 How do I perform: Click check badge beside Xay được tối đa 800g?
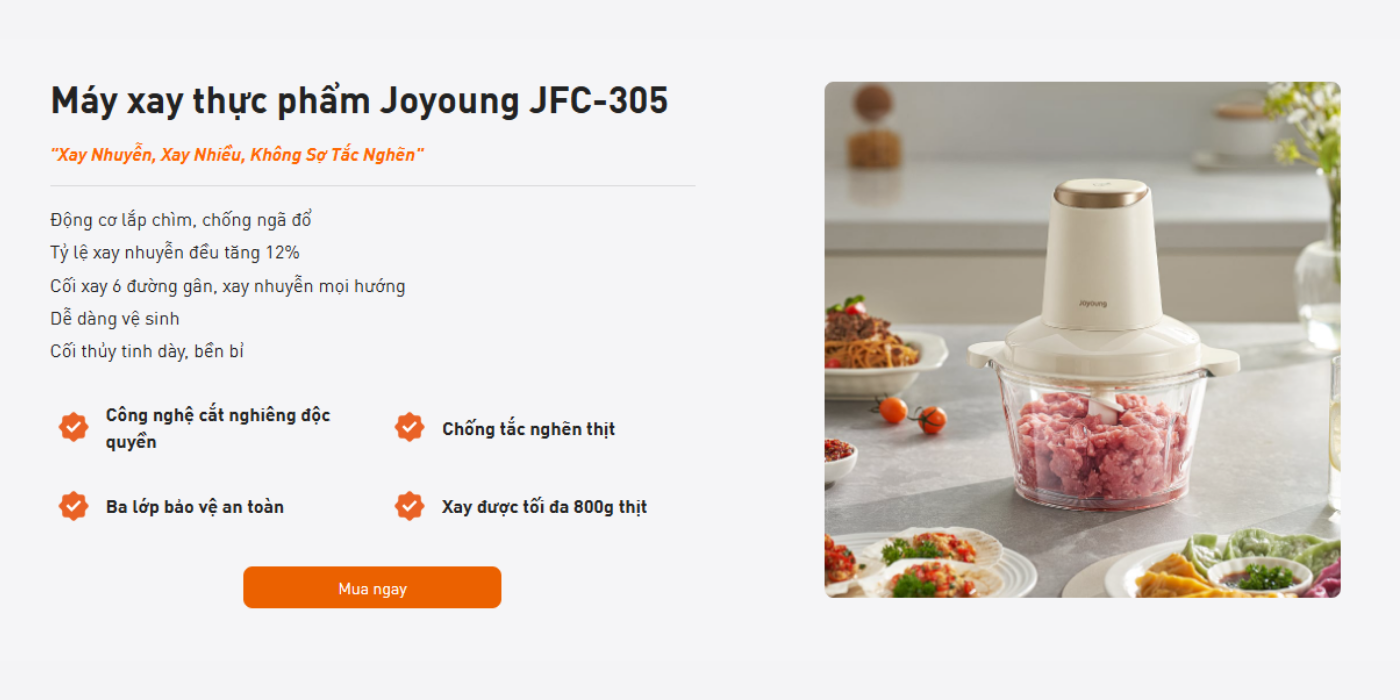[x=409, y=506]
